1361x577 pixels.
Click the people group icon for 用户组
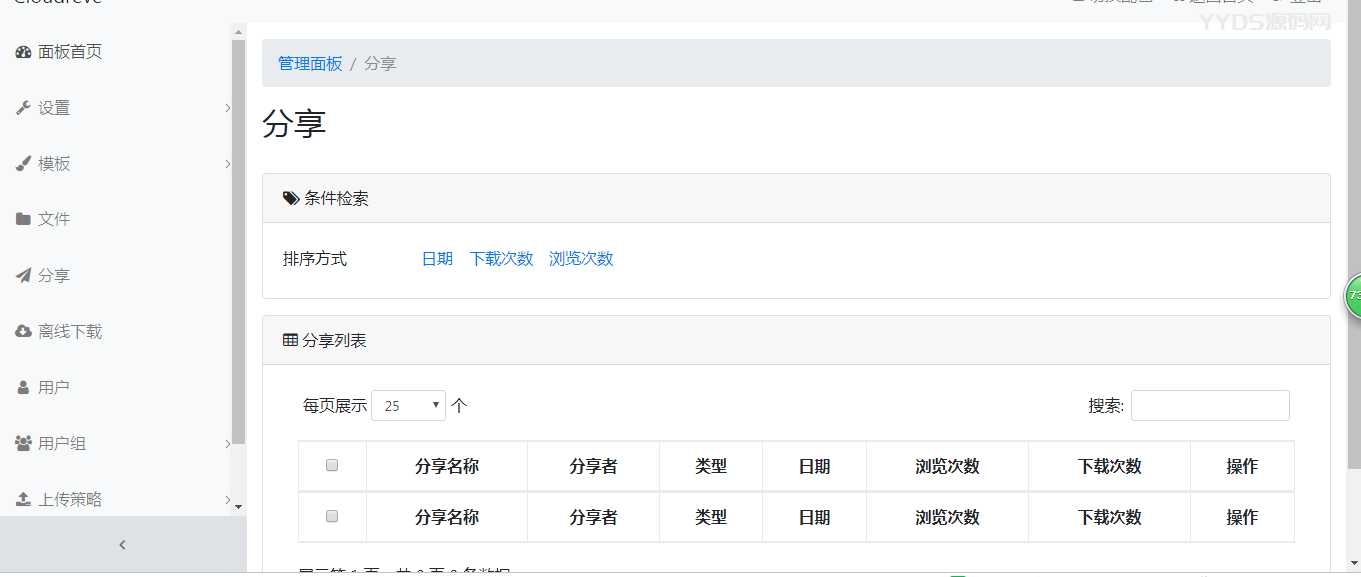[24, 443]
